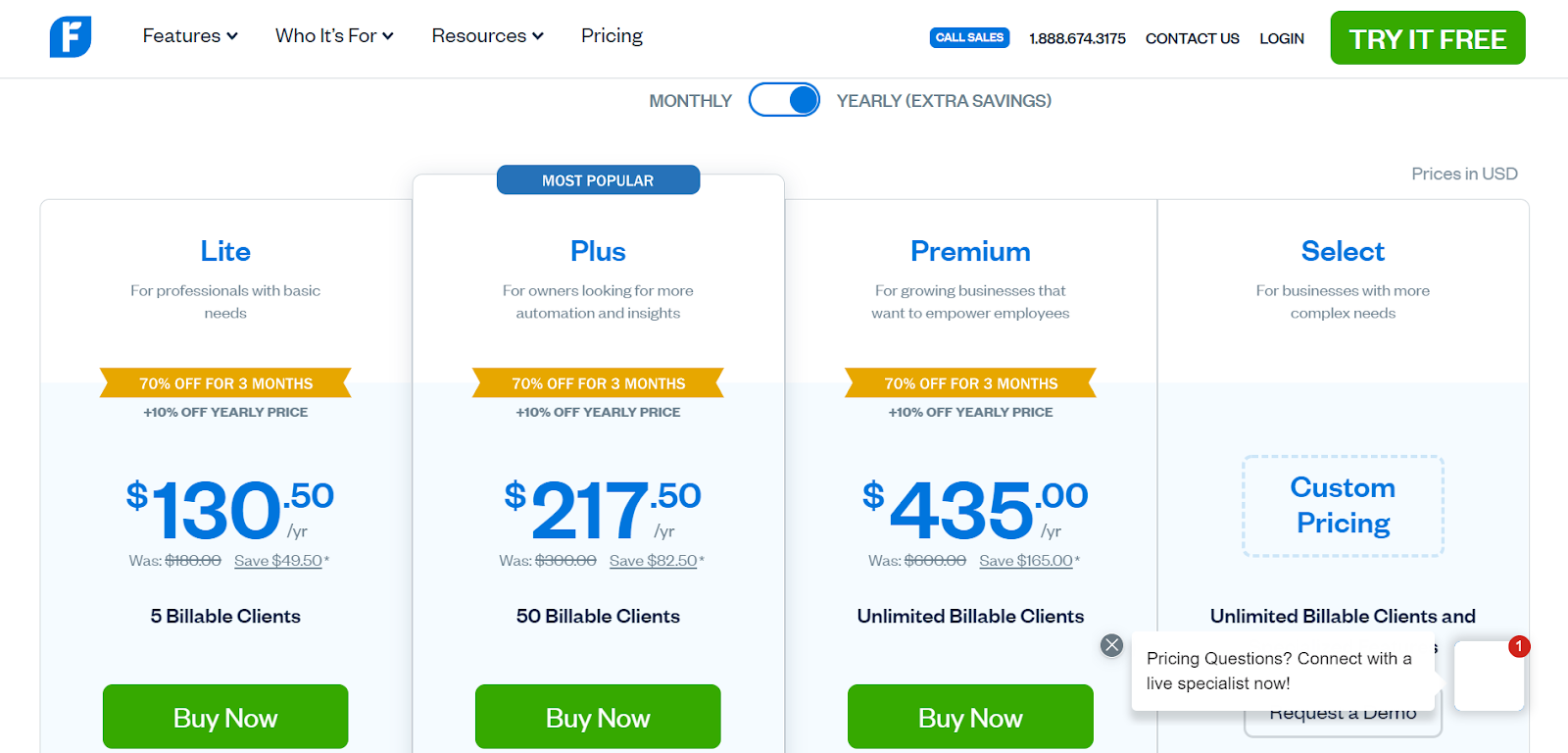Buy the Premium plan now
1568x753 pixels.
[x=970, y=717]
